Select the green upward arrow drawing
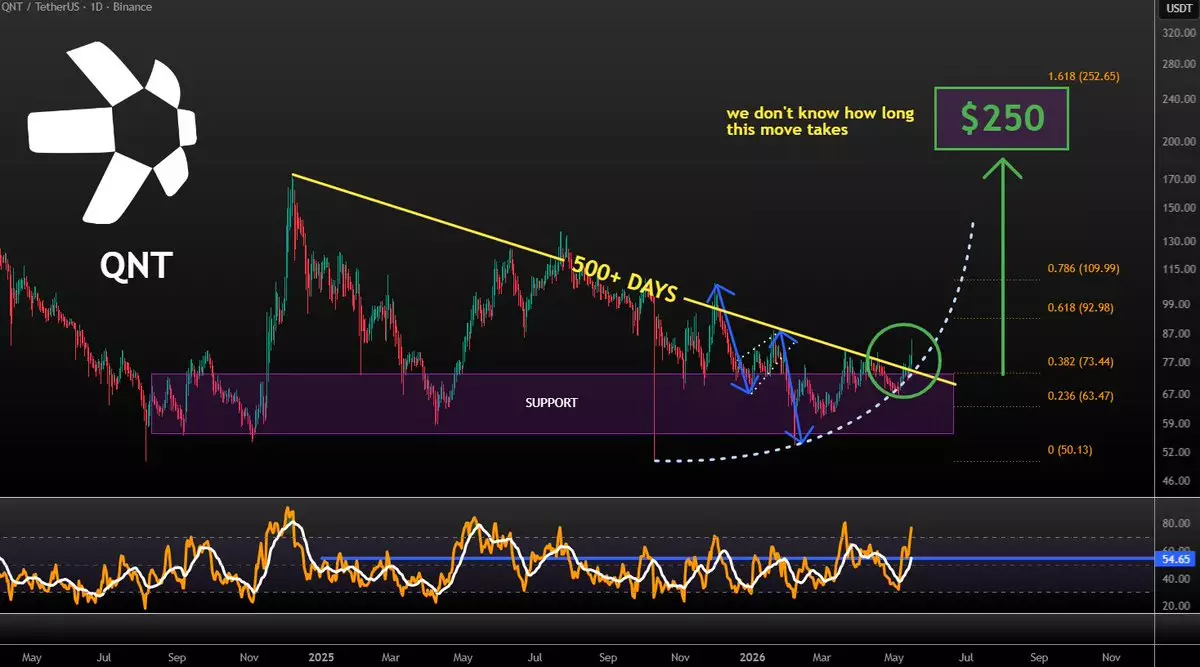The image size is (1200, 667). [x=1003, y=266]
